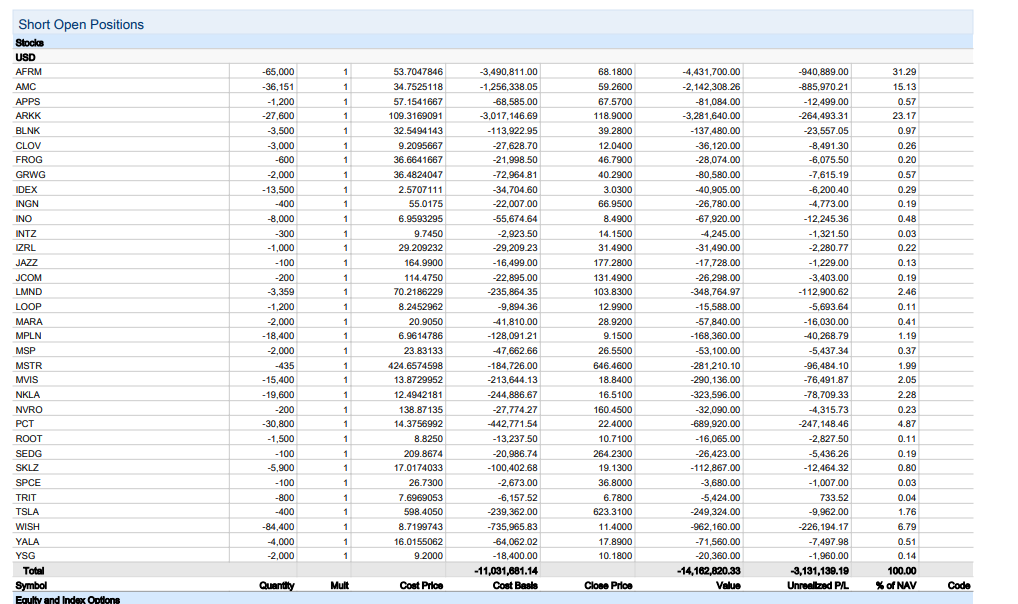1018x604 pixels.
Task: Click the USD currency row label
Action: (25, 57)
